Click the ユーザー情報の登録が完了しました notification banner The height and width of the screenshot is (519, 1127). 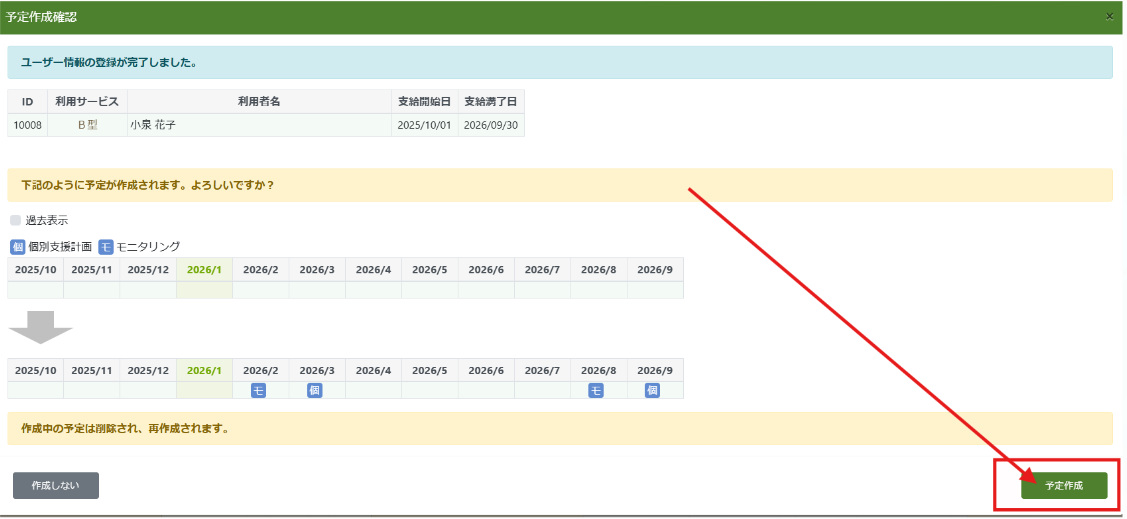click(560, 63)
